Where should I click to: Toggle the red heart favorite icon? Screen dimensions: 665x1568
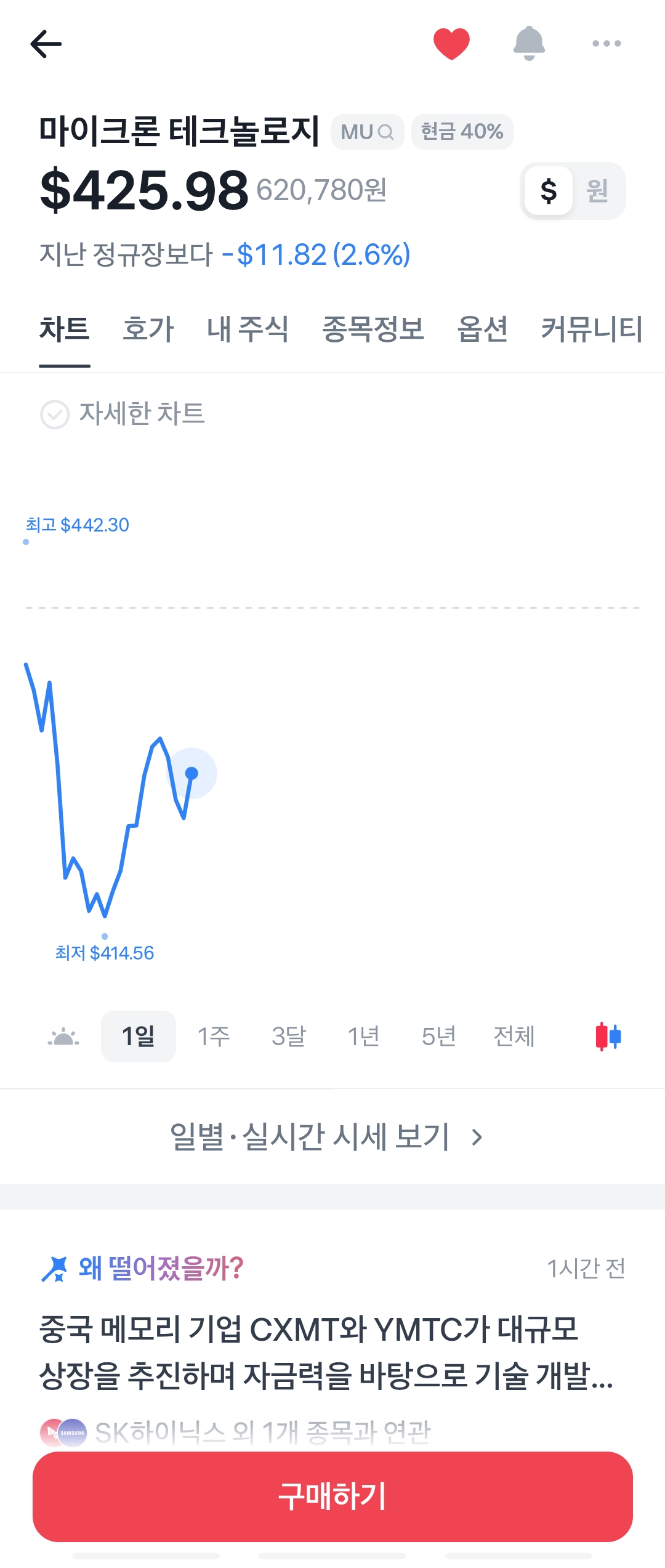tap(451, 44)
